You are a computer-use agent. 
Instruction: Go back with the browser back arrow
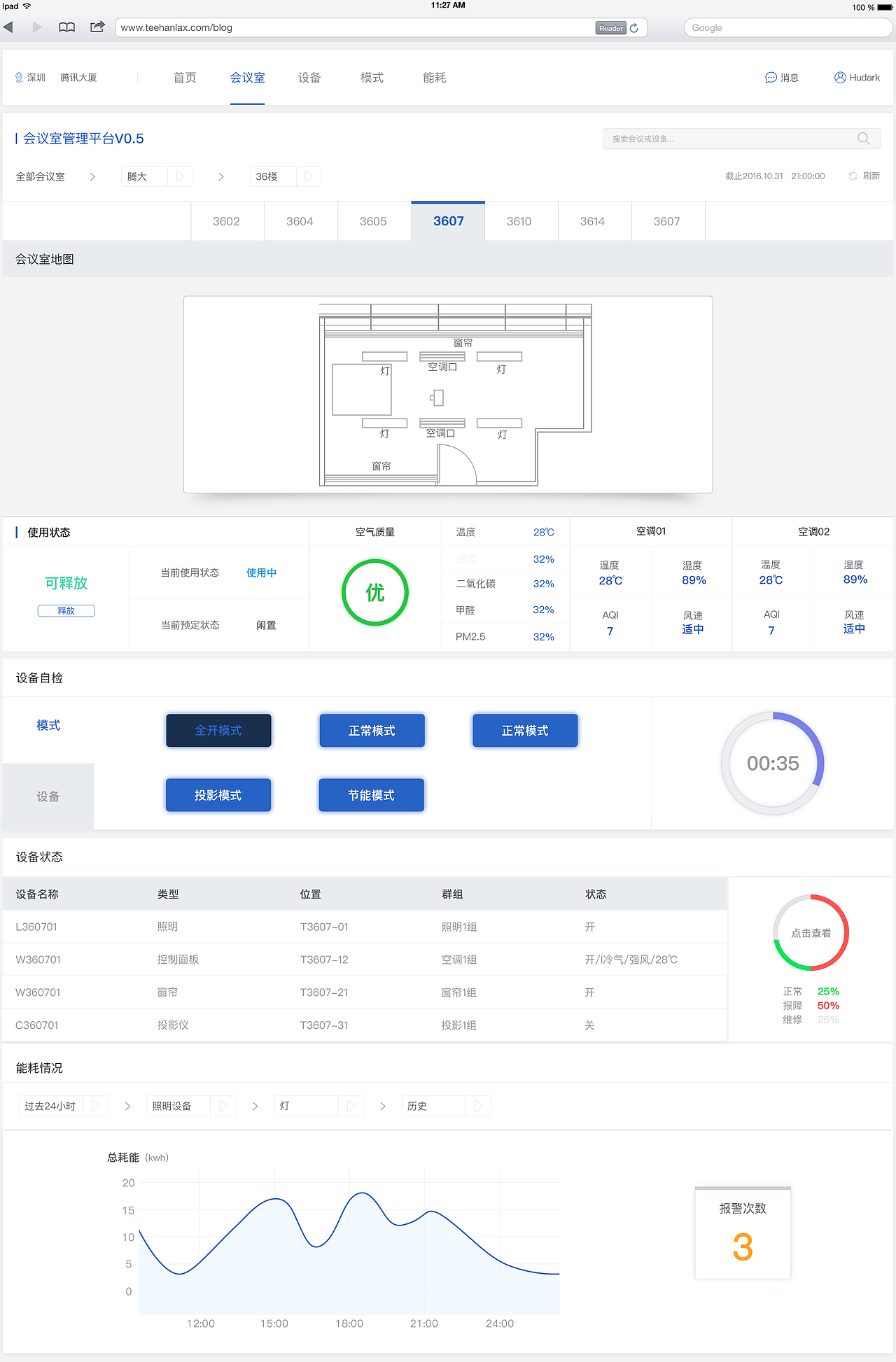[8, 27]
